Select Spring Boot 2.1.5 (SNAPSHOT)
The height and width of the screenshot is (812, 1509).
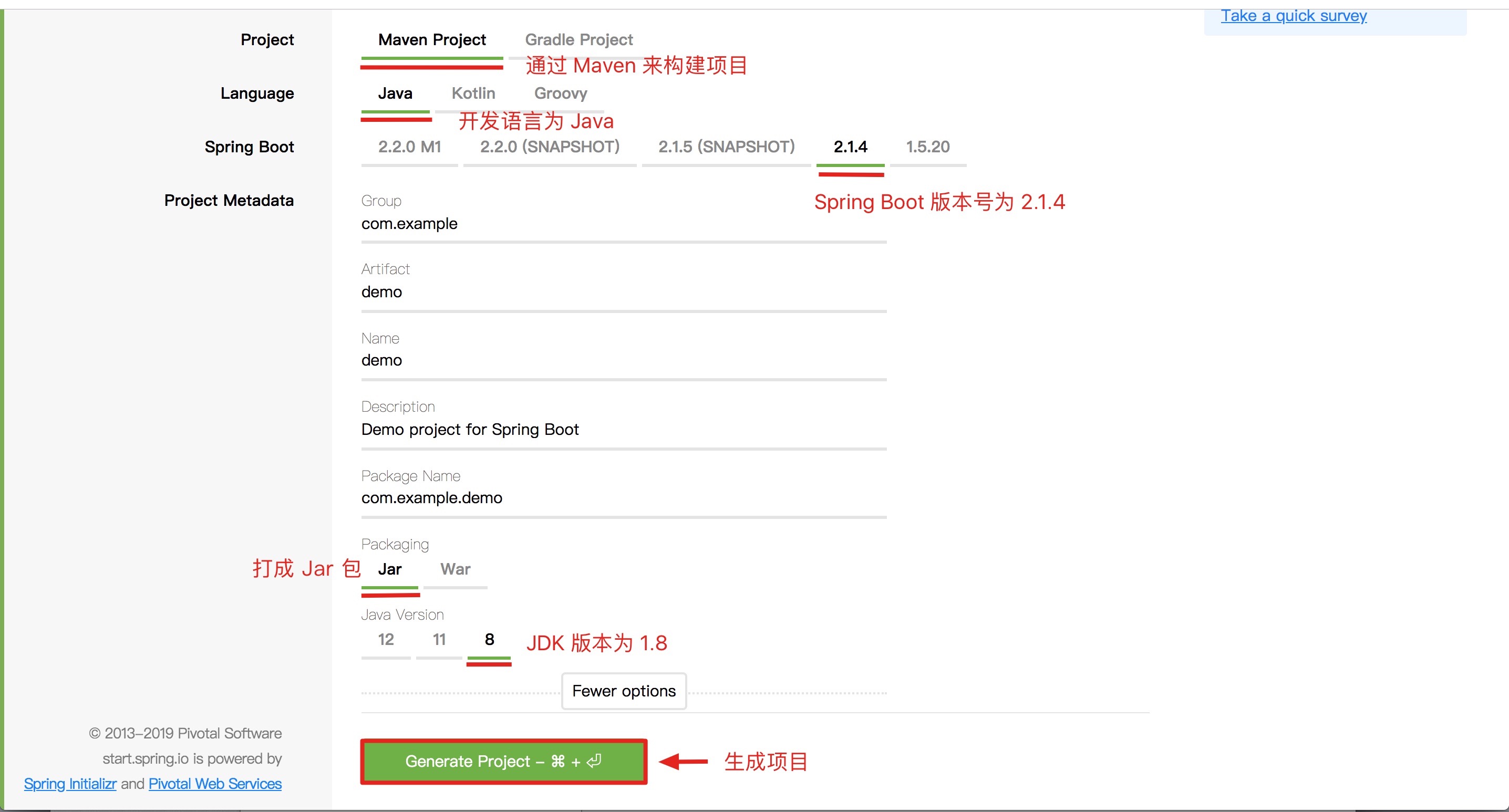pyautogui.click(x=726, y=147)
